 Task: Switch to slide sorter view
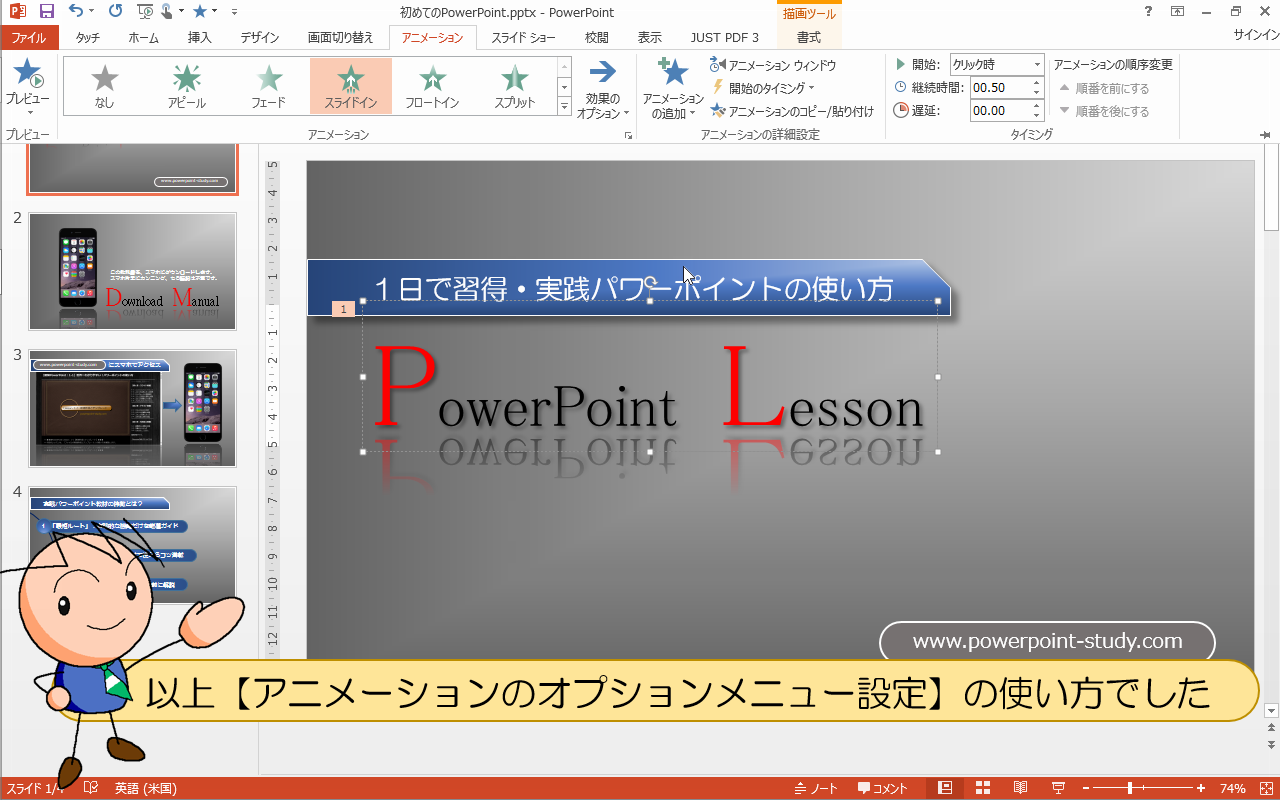pos(983,788)
